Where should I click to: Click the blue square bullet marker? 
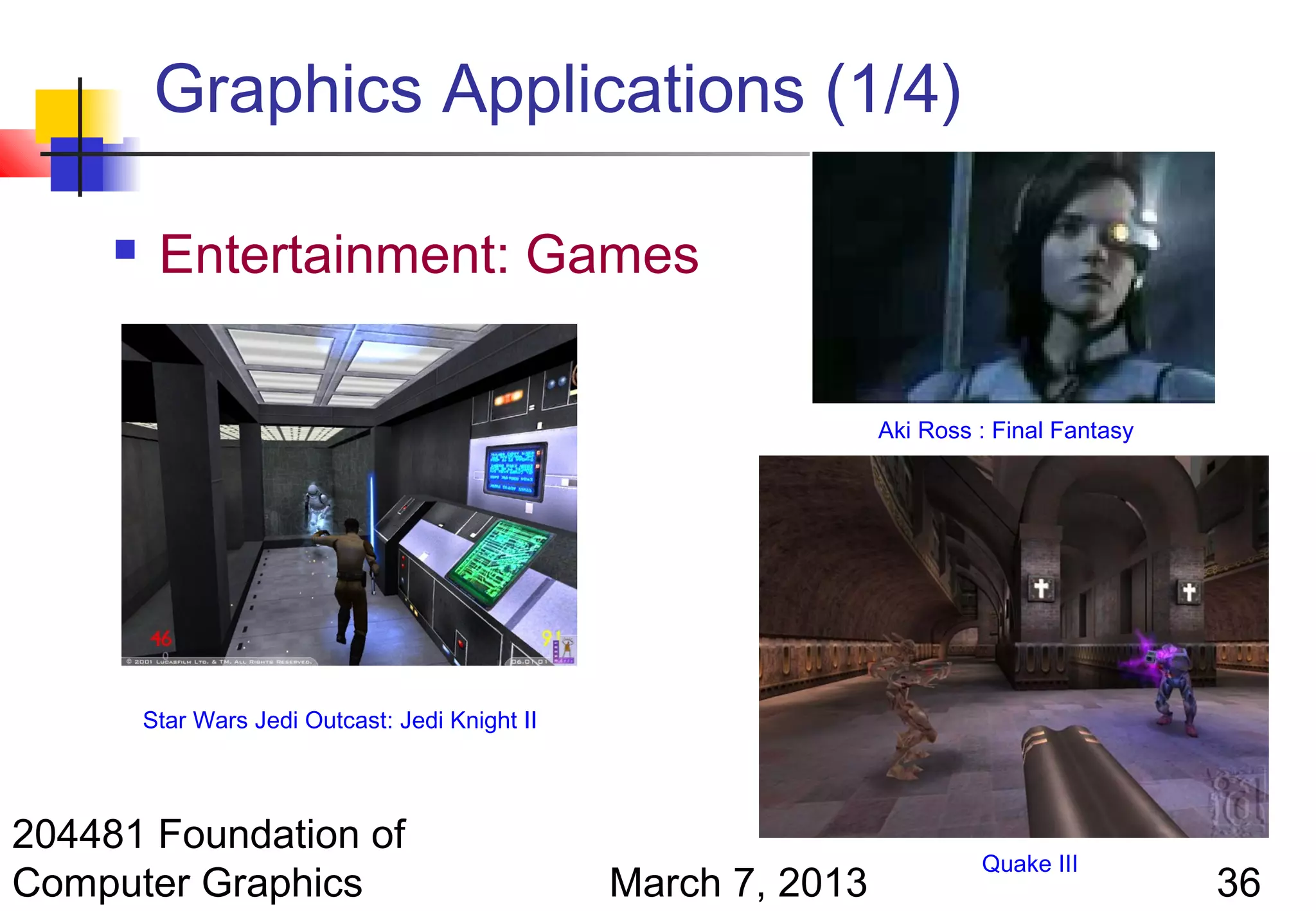125,249
